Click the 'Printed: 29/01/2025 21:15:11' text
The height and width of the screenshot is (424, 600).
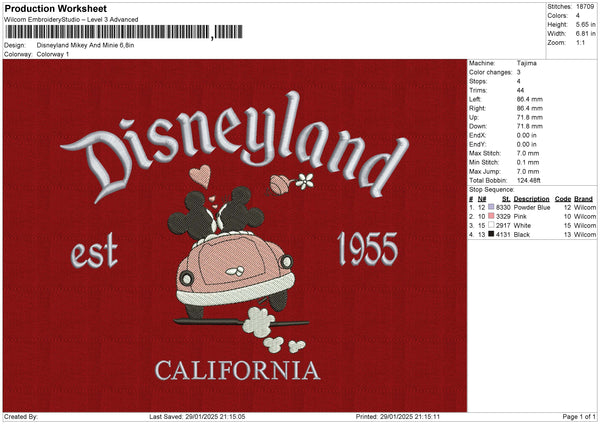[x=398, y=416]
